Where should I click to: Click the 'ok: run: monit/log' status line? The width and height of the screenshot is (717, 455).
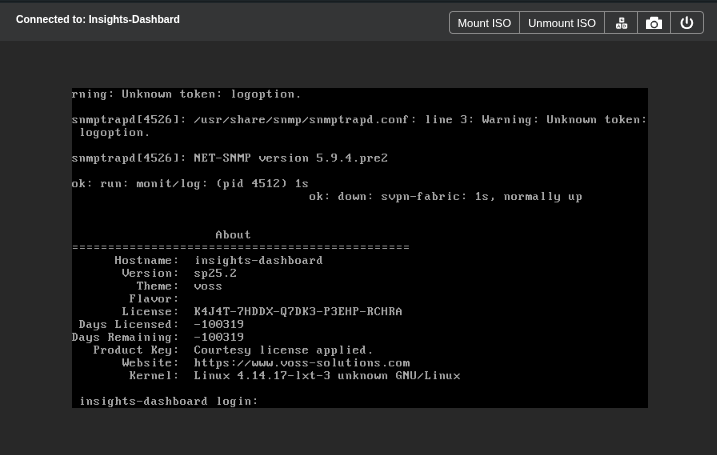click(190, 183)
